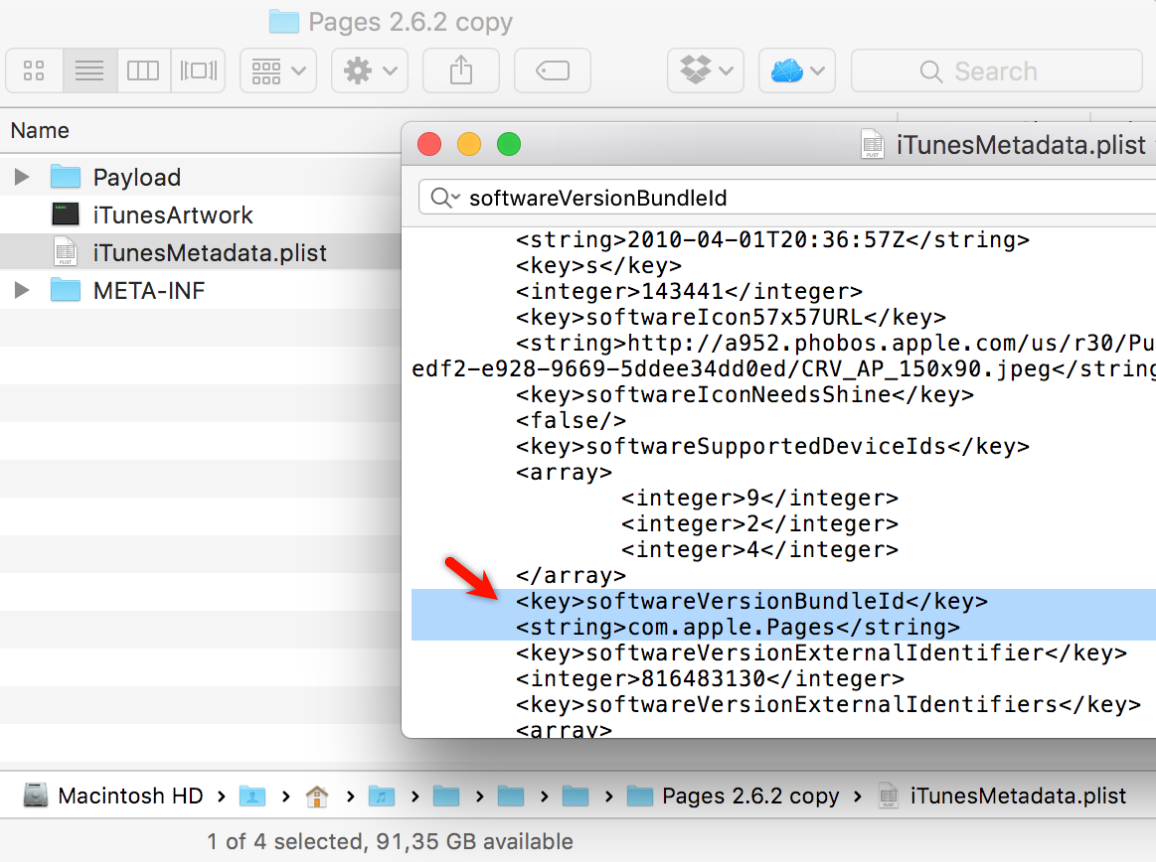Switch Finder to Cover Flow view
Image resolution: width=1156 pixels, height=862 pixels.
click(198, 71)
